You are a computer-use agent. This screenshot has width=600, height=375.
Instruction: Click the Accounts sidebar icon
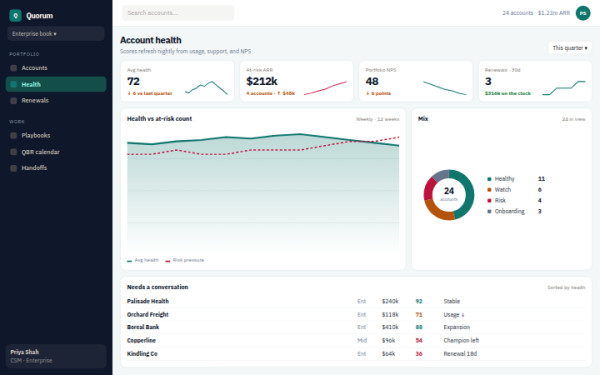14,68
